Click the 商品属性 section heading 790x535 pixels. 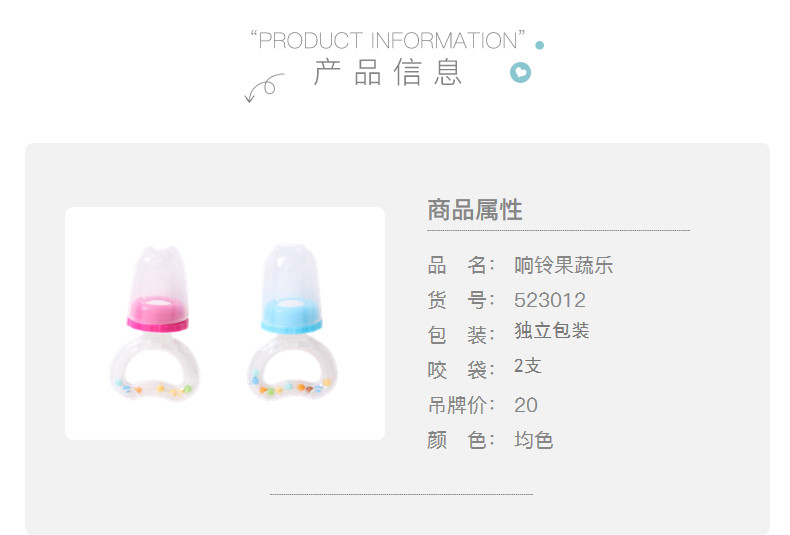pyautogui.click(x=475, y=210)
